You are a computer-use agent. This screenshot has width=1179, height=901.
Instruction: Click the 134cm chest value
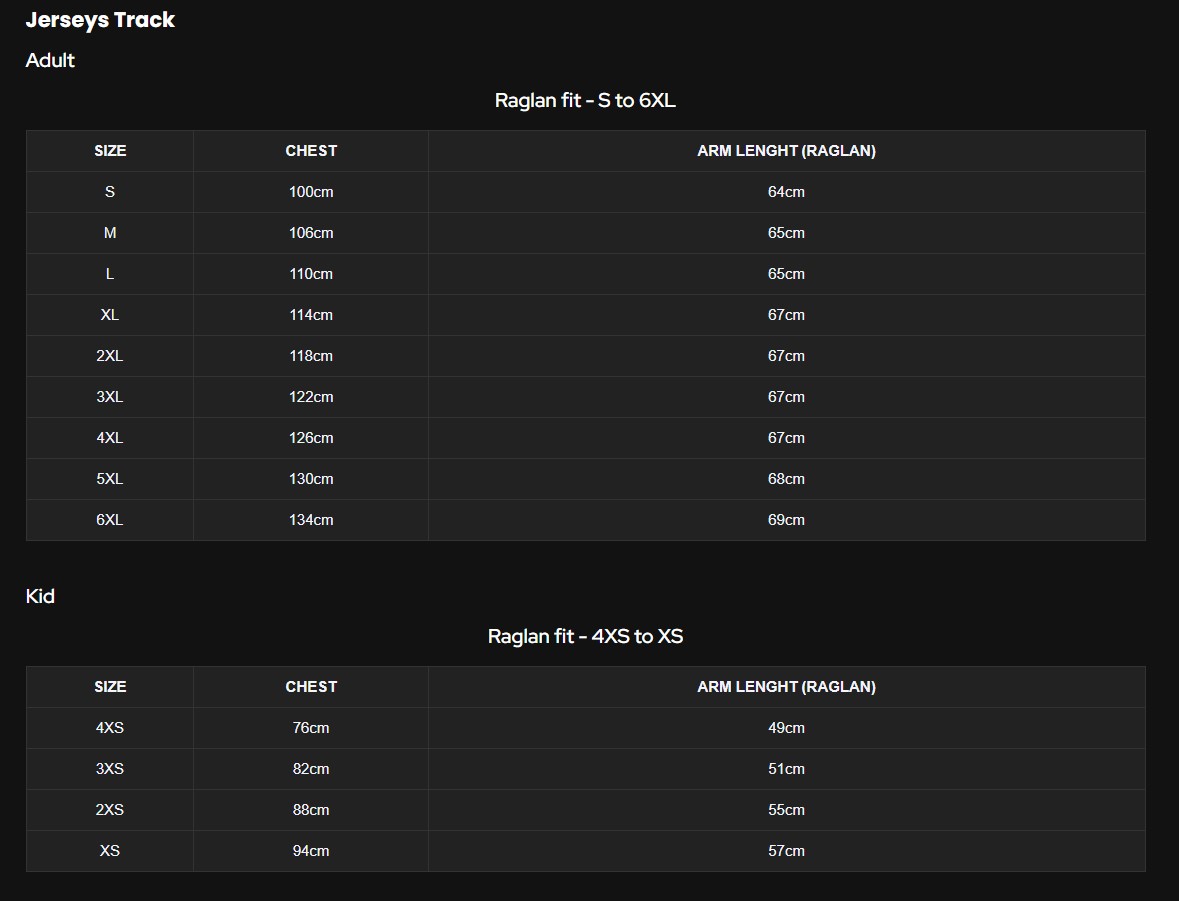coord(311,520)
